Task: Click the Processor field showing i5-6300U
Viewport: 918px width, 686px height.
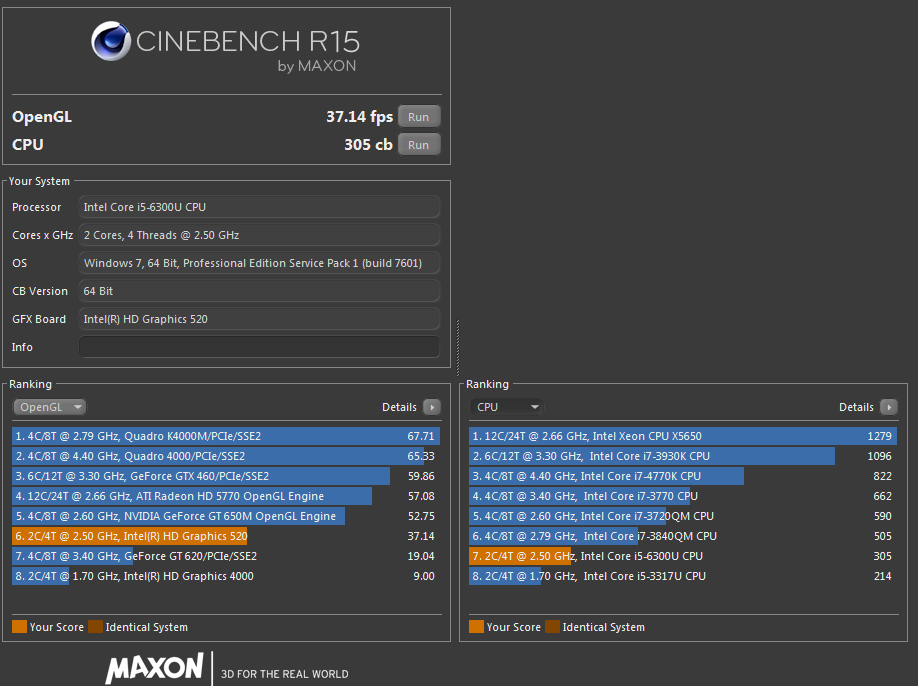Action: coord(258,207)
